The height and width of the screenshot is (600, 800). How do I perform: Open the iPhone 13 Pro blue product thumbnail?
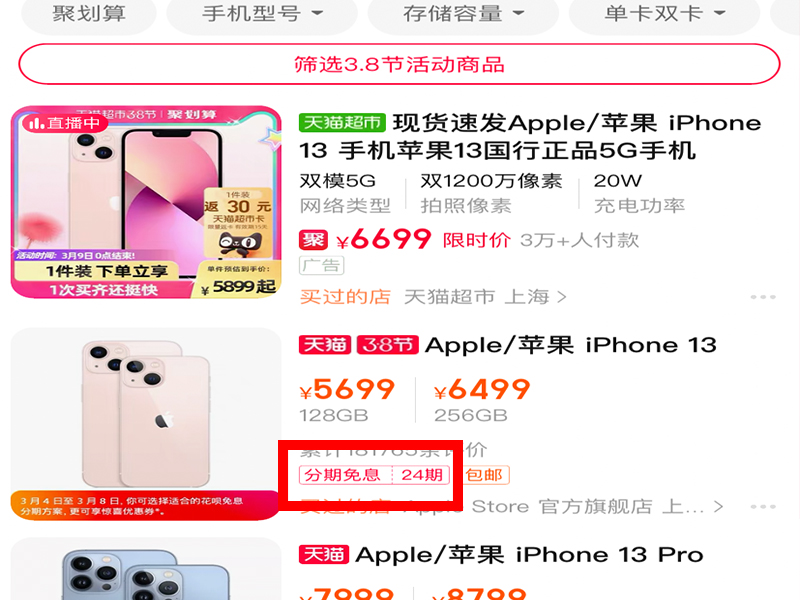pyautogui.click(x=146, y=569)
